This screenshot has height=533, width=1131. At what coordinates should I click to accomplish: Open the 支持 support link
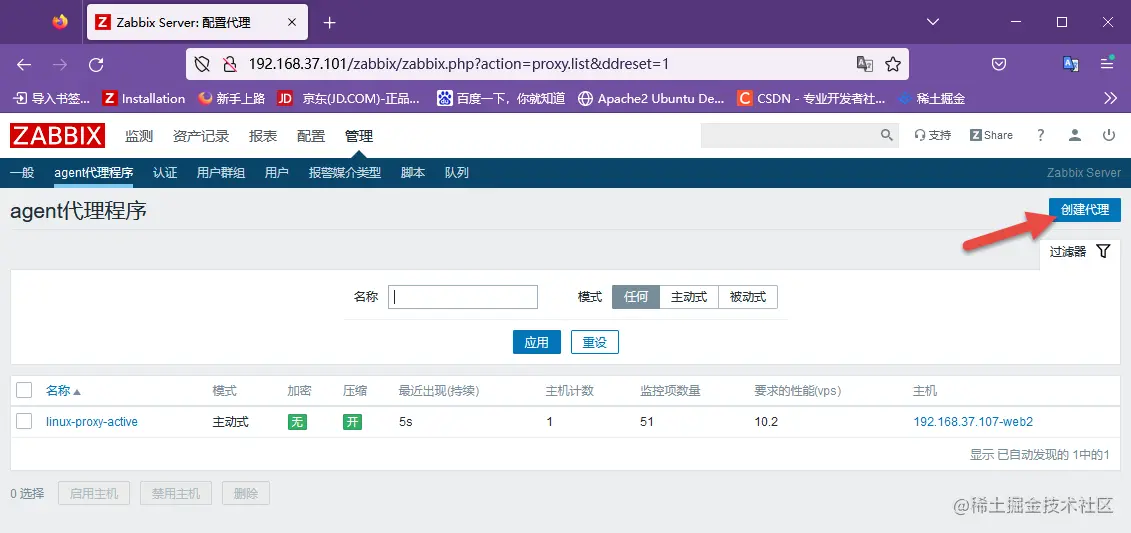(x=933, y=135)
